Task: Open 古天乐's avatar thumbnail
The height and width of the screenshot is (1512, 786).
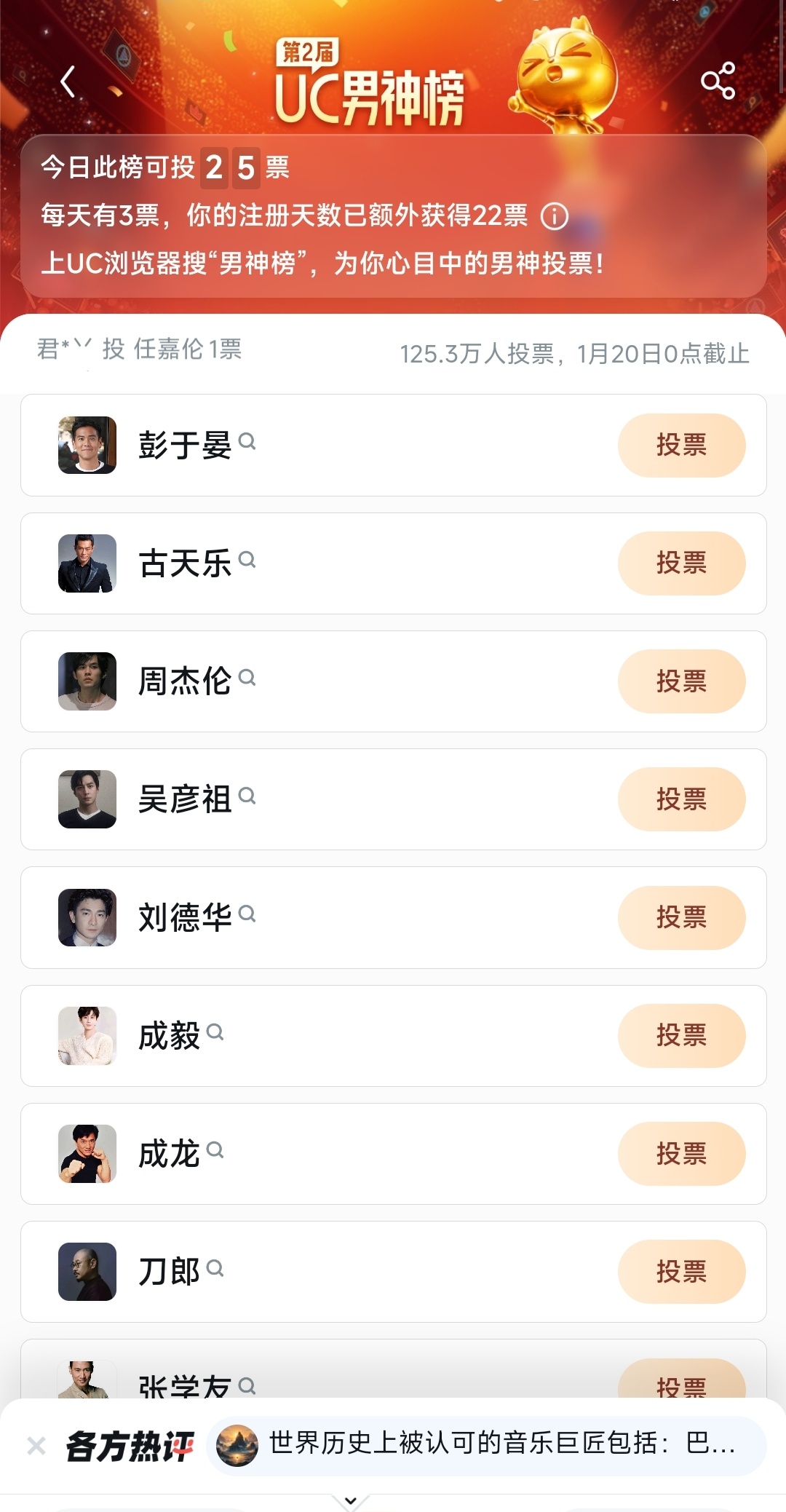Action: (87, 563)
